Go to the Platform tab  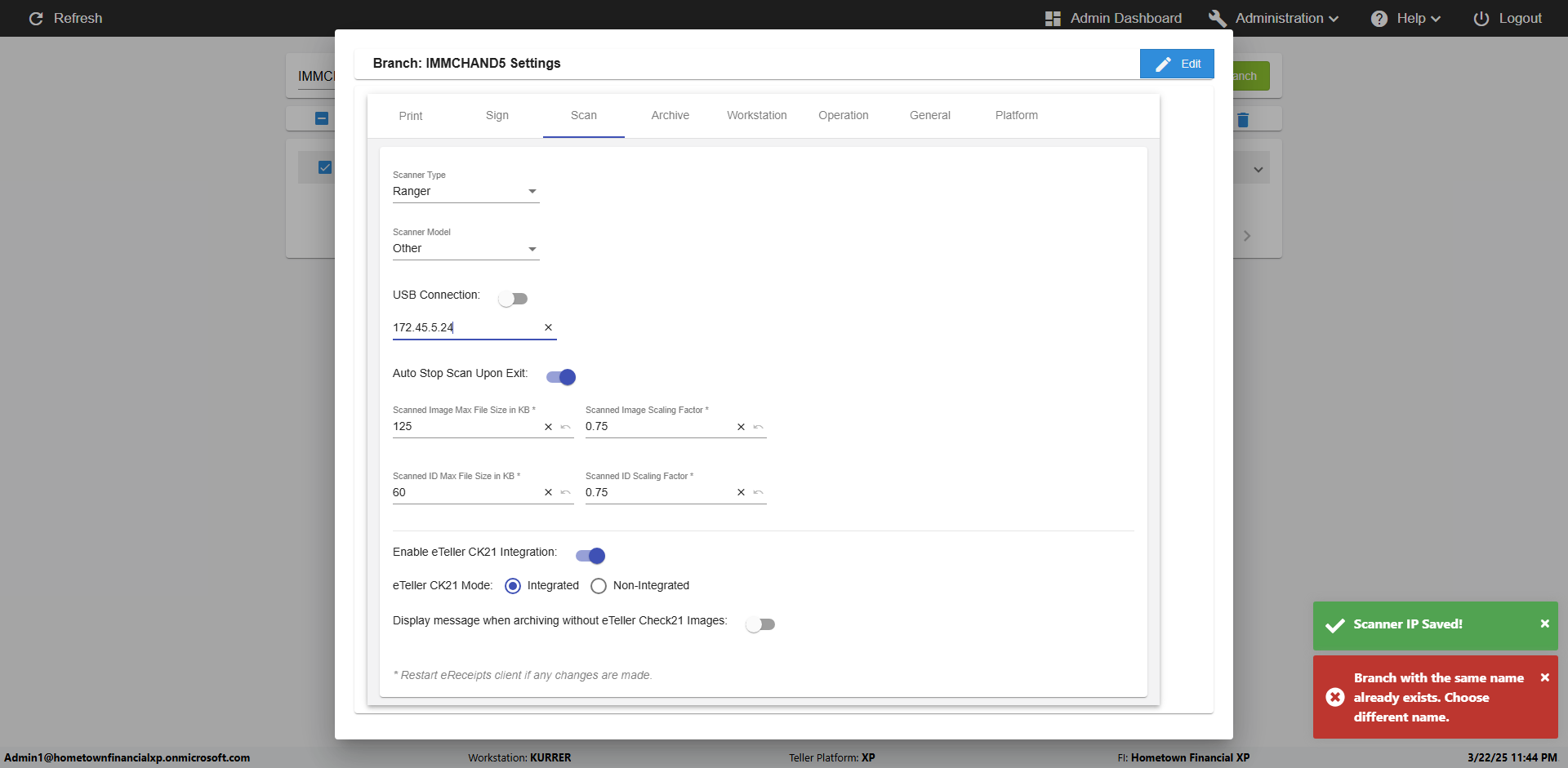(x=1017, y=115)
